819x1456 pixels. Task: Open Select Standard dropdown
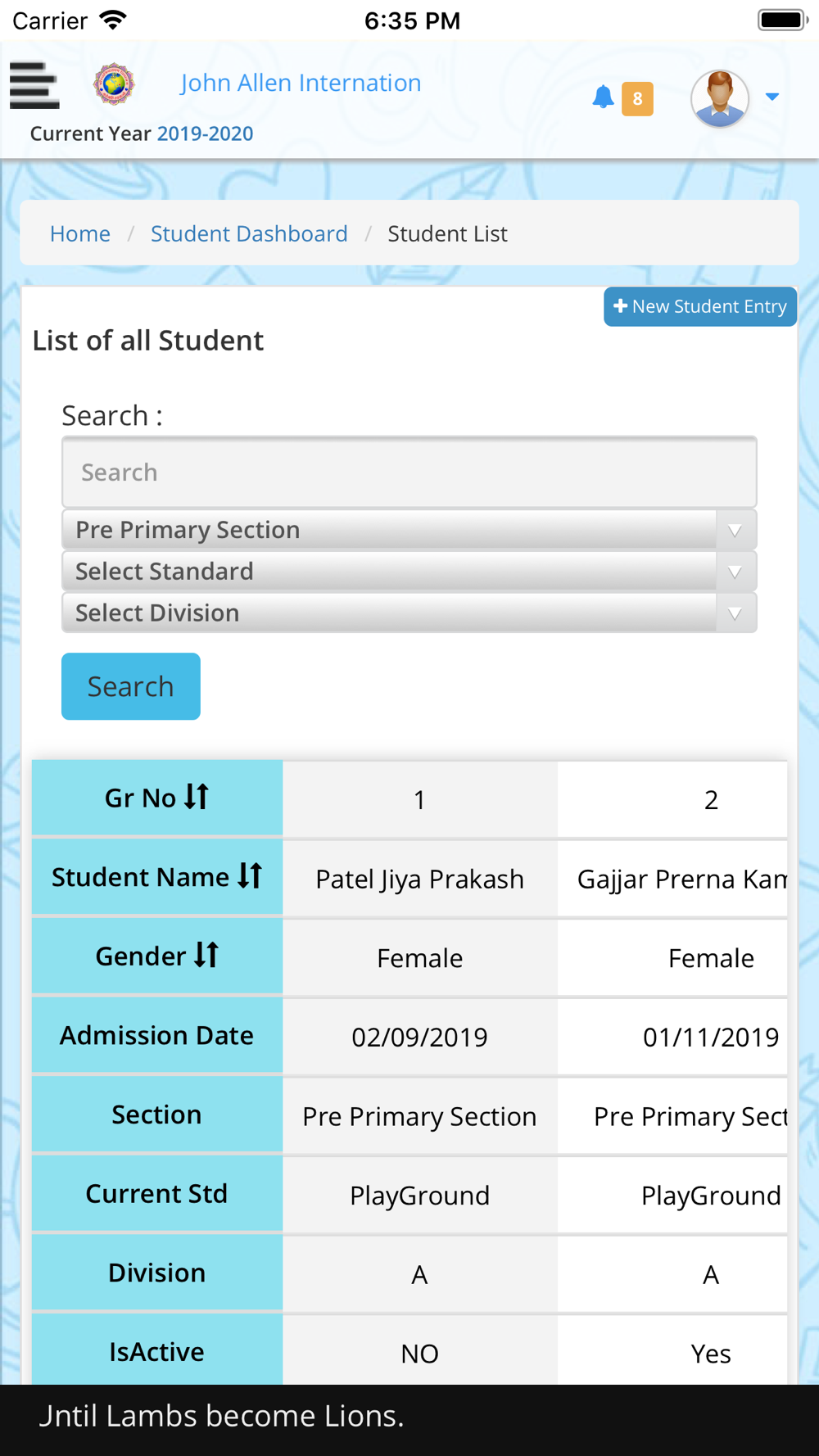409,572
